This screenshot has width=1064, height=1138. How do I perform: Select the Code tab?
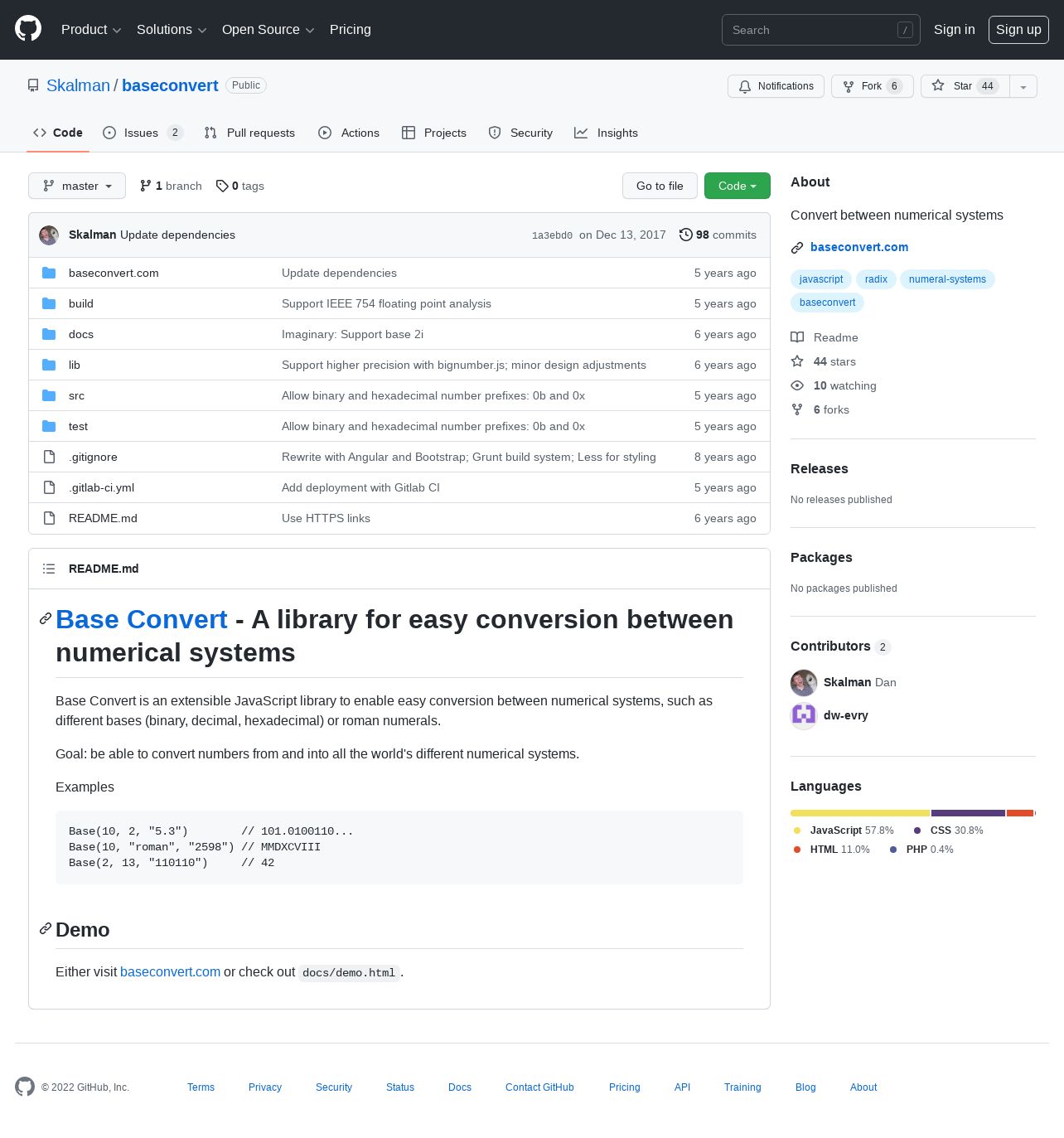tap(58, 133)
